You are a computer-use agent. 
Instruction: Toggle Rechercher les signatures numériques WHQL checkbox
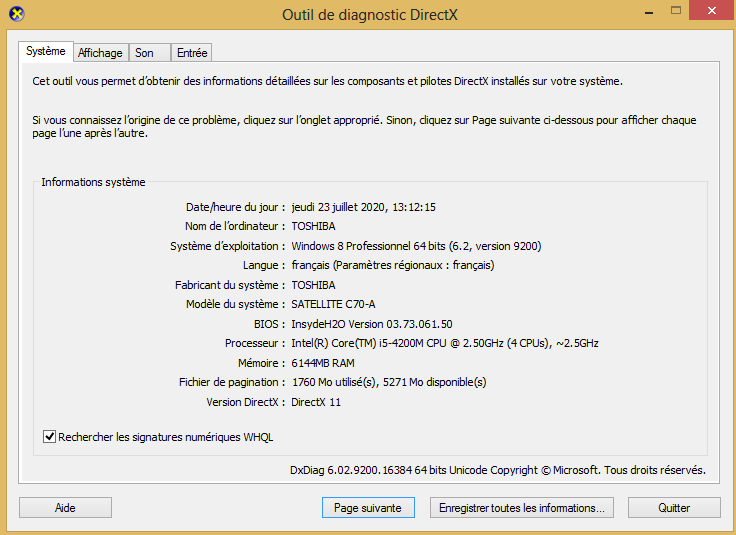49,437
